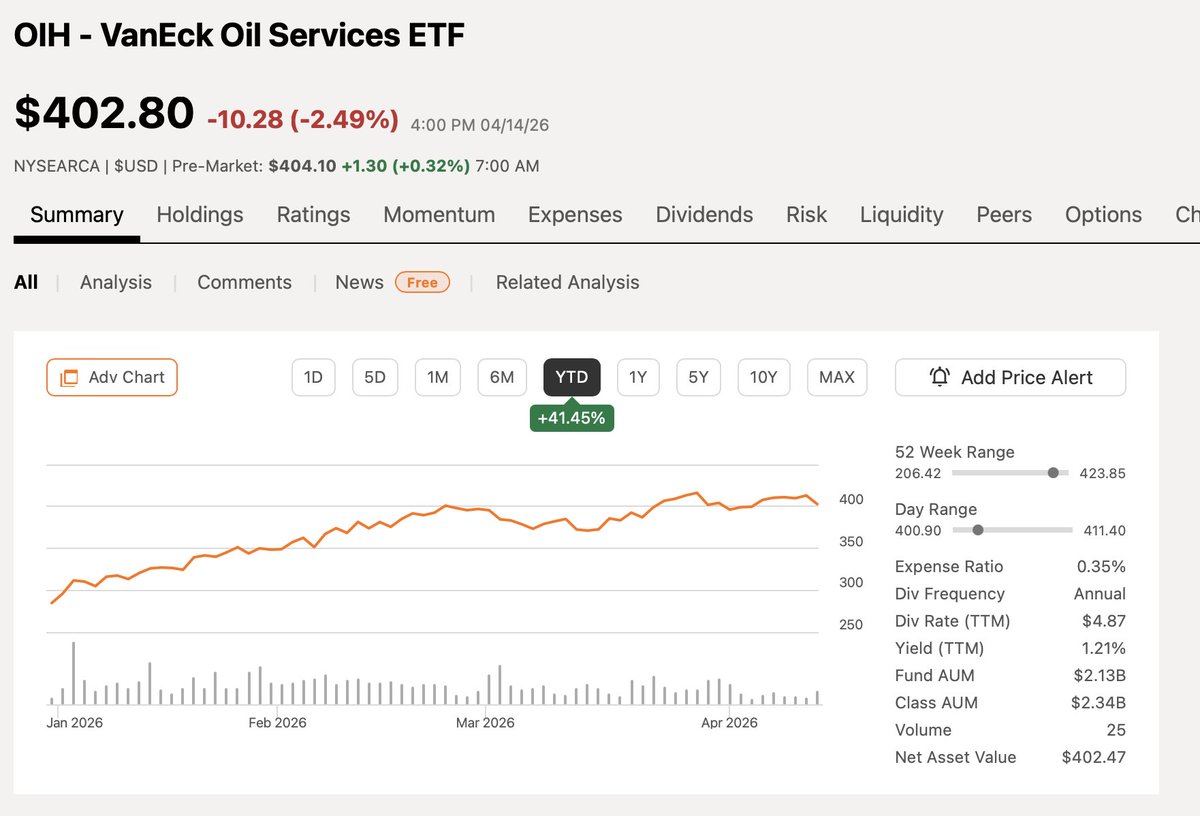Select the 5D chart range
Image resolution: width=1200 pixels, height=816 pixels.
tap(375, 377)
